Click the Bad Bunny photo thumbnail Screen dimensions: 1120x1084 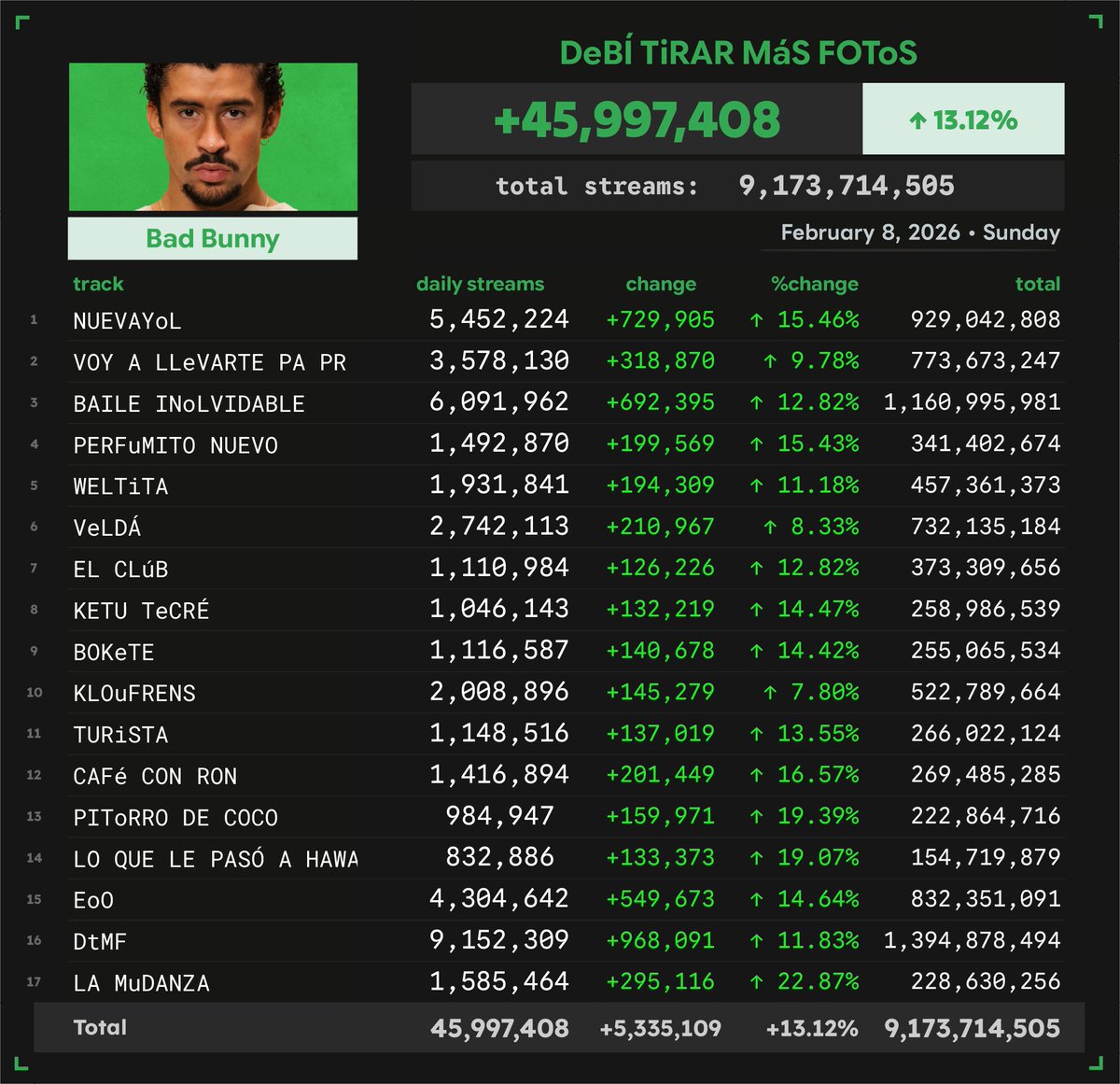[x=212, y=137]
